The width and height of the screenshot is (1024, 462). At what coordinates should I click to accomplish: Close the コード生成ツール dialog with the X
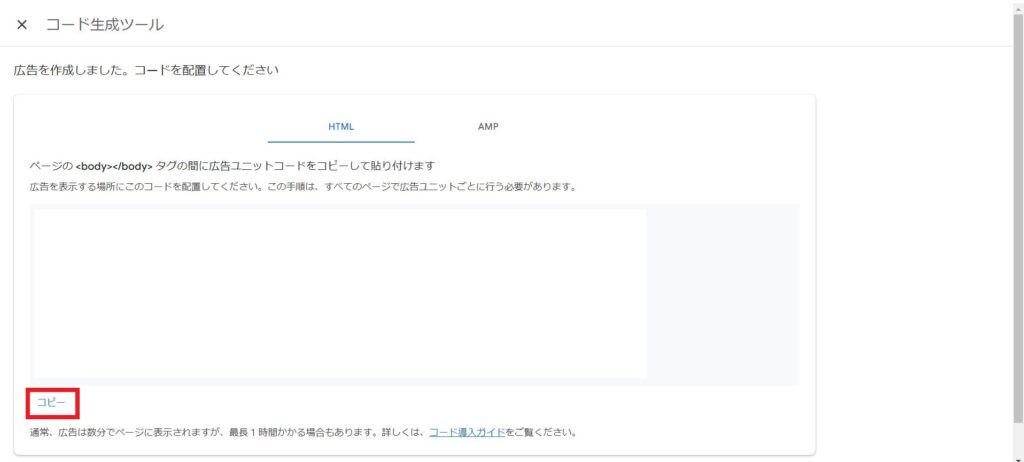click(x=22, y=24)
